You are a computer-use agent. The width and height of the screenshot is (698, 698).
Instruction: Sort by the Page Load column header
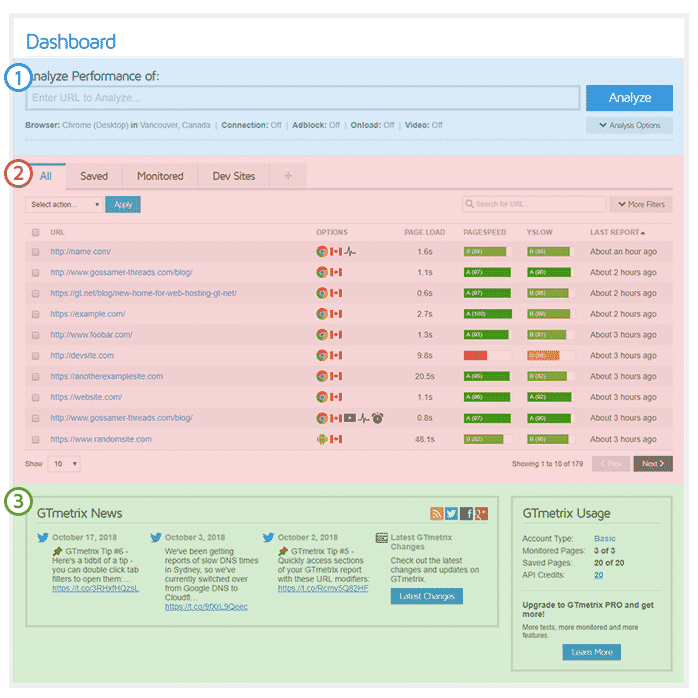pyautogui.click(x=424, y=232)
